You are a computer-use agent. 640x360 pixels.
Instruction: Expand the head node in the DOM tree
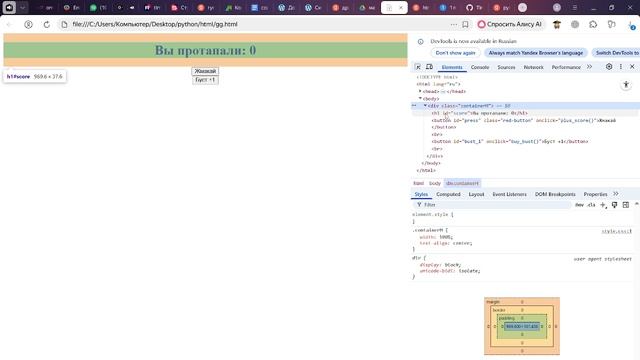pos(420,91)
